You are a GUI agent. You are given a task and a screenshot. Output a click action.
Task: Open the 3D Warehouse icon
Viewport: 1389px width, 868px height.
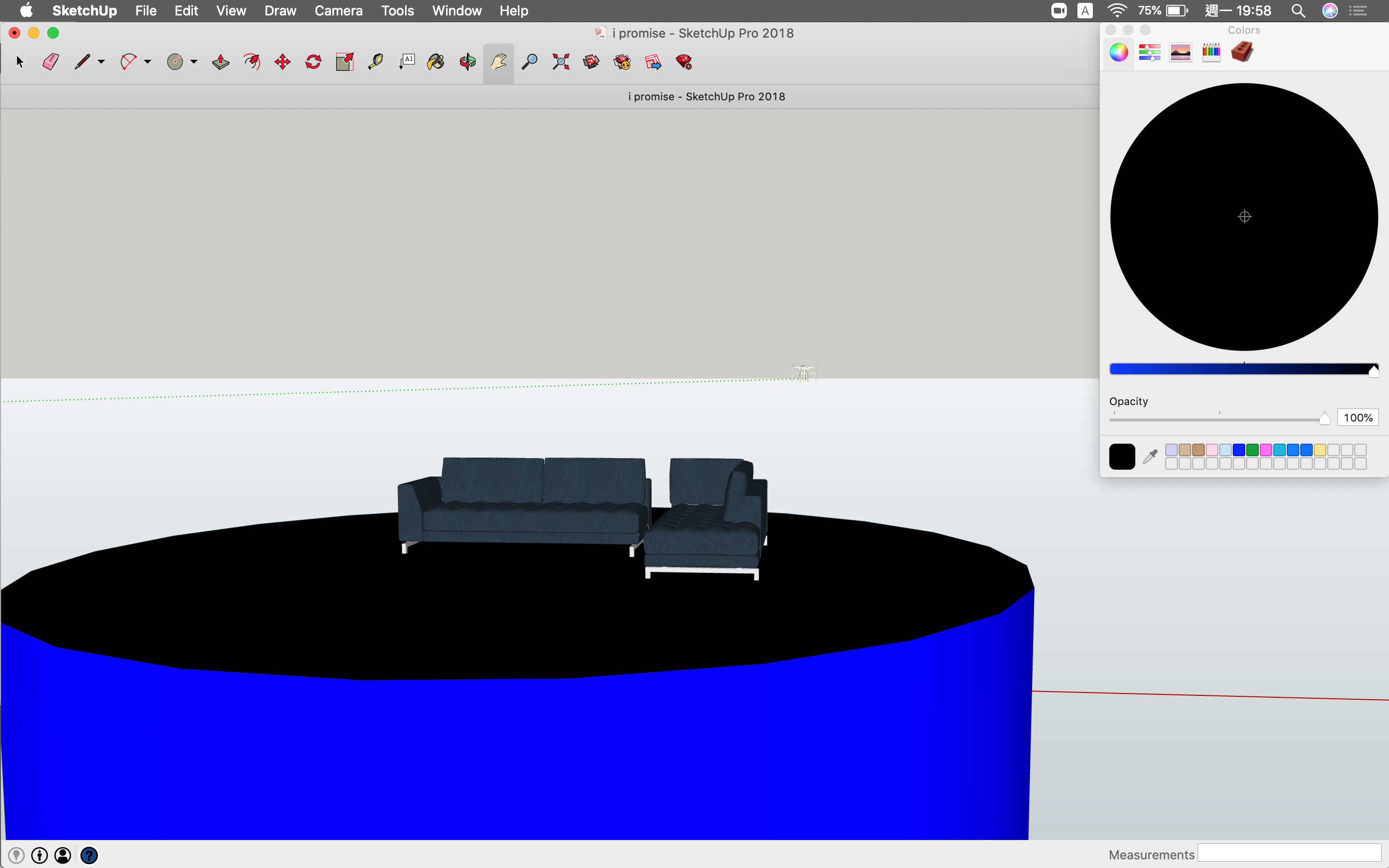(591, 62)
